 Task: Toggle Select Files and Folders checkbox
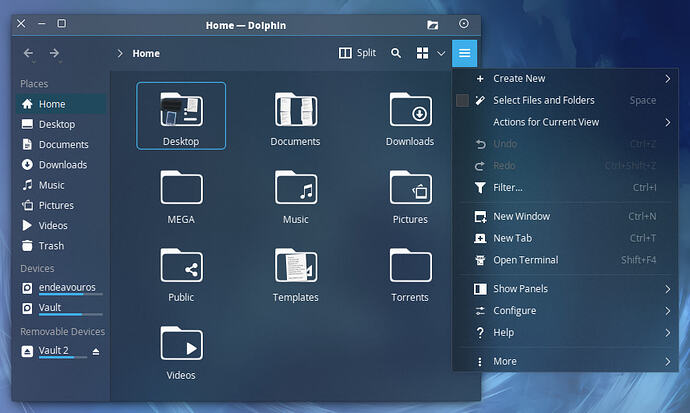coord(462,100)
